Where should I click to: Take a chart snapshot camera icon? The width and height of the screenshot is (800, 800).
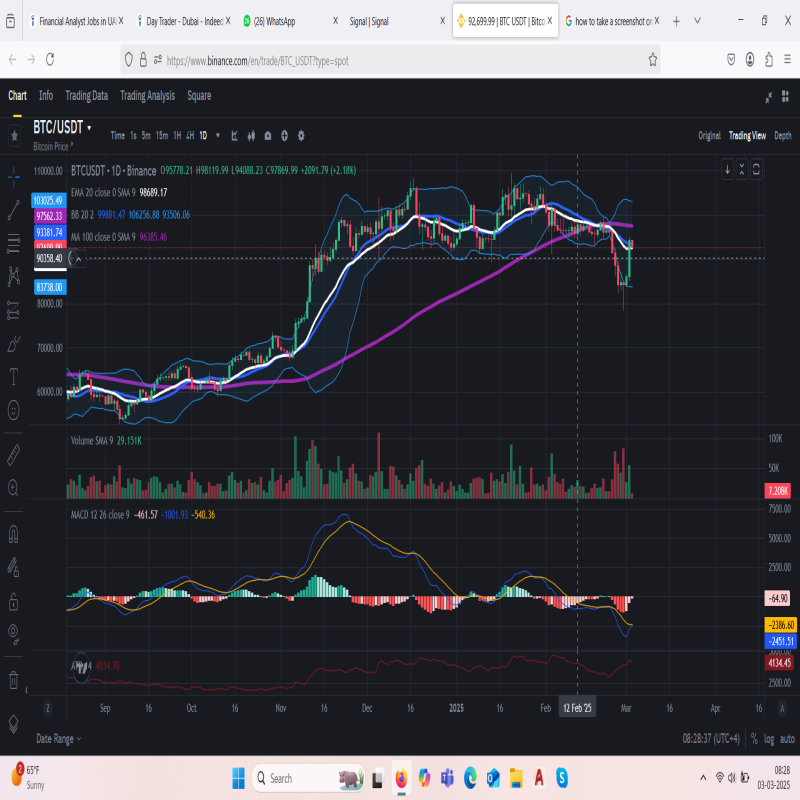(268, 136)
